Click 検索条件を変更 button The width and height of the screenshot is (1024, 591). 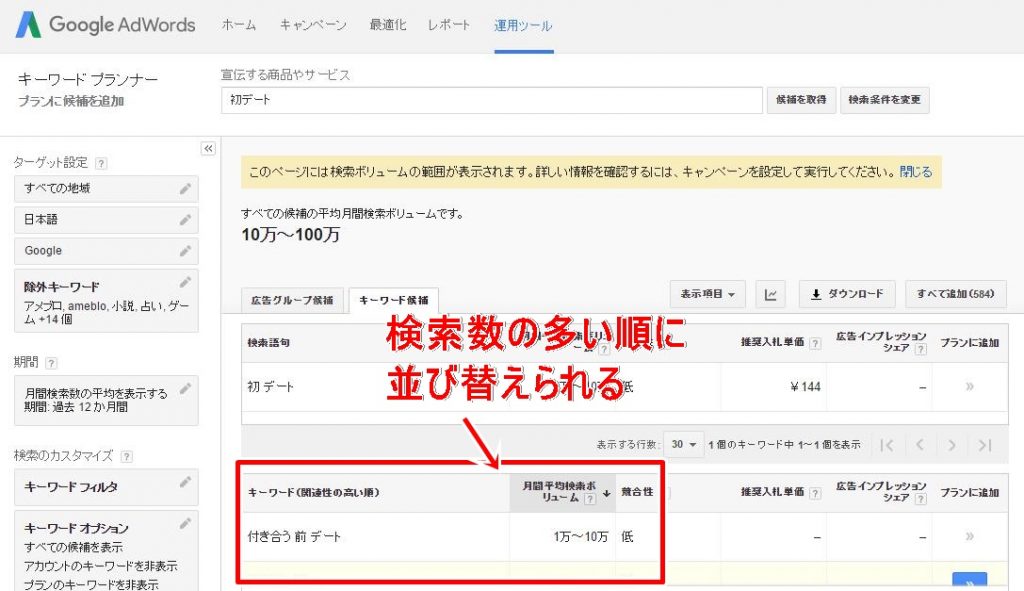point(885,100)
